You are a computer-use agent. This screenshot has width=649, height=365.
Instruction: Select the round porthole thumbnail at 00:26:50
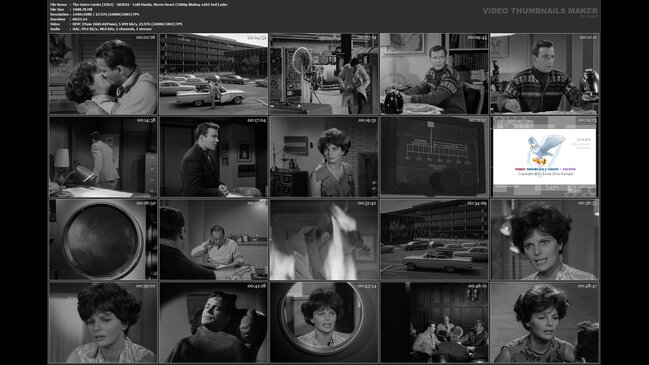pyautogui.click(x=103, y=240)
